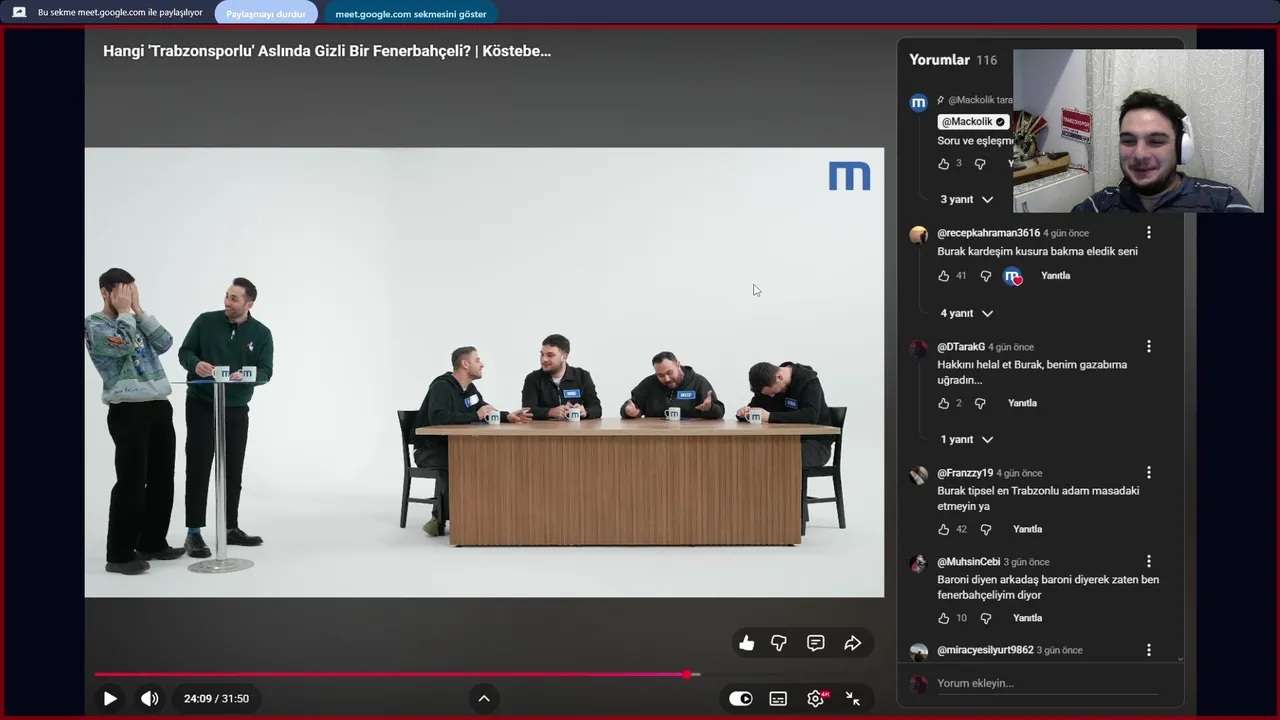Dislike the video with thumbs-down button
Viewport: 1280px width, 720px height.
pos(779,643)
